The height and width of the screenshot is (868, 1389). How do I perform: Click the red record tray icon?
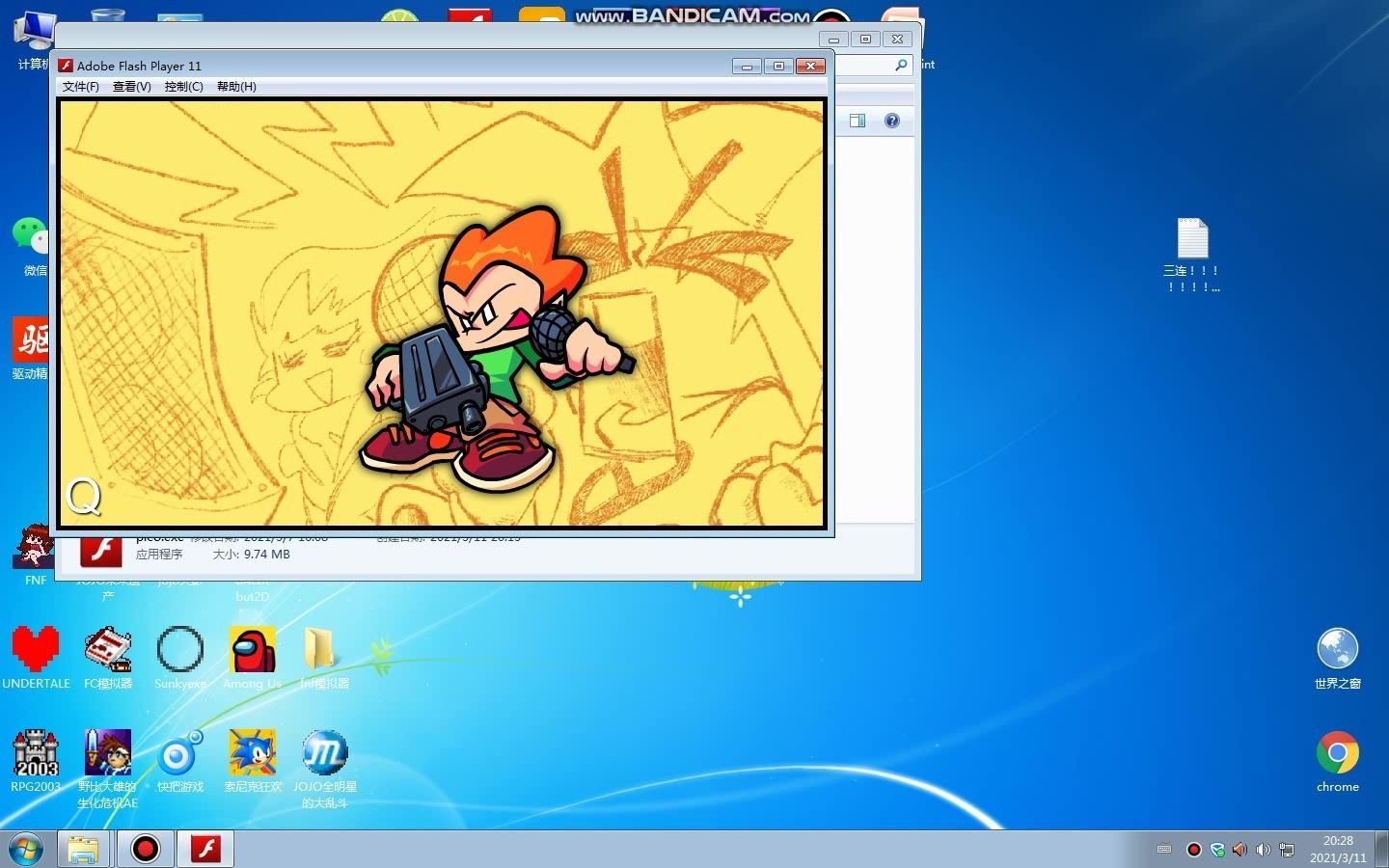[1193, 850]
